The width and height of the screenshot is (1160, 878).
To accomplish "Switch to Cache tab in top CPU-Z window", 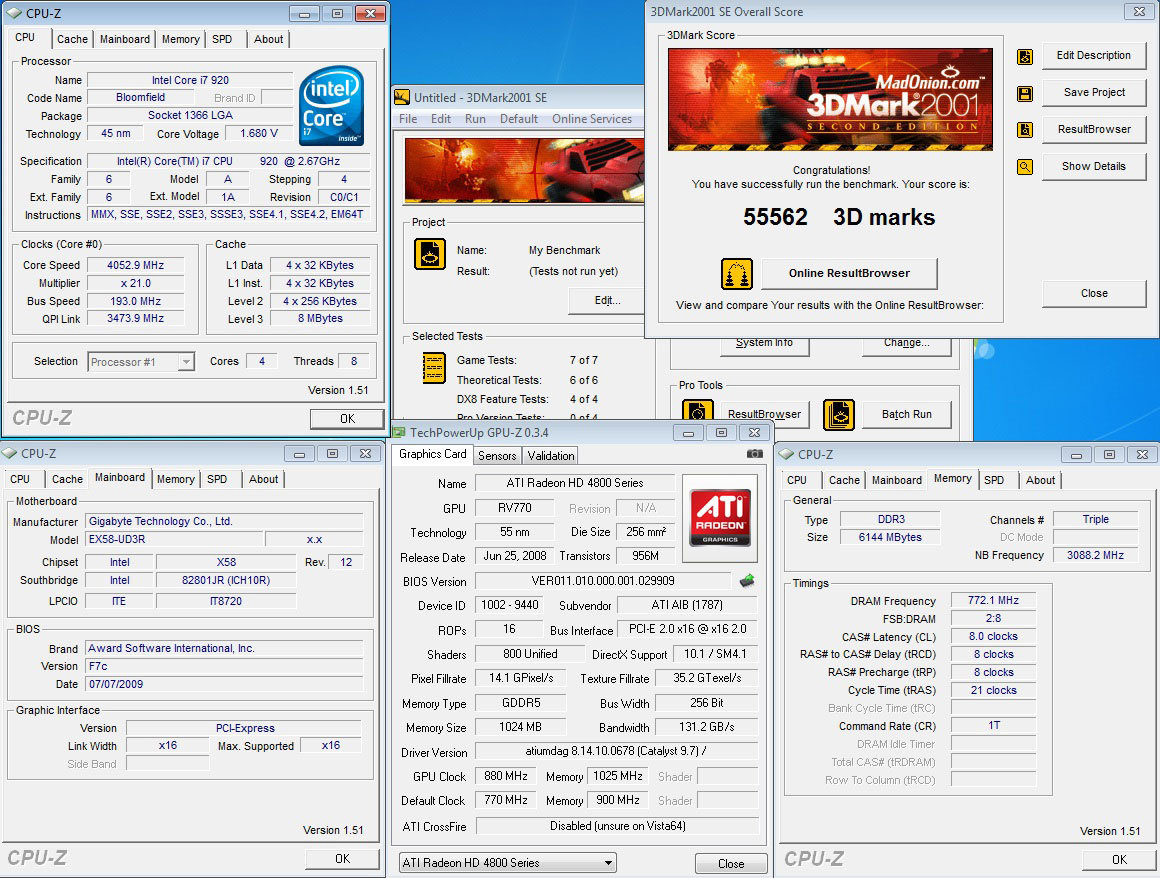I will point(72,39).
